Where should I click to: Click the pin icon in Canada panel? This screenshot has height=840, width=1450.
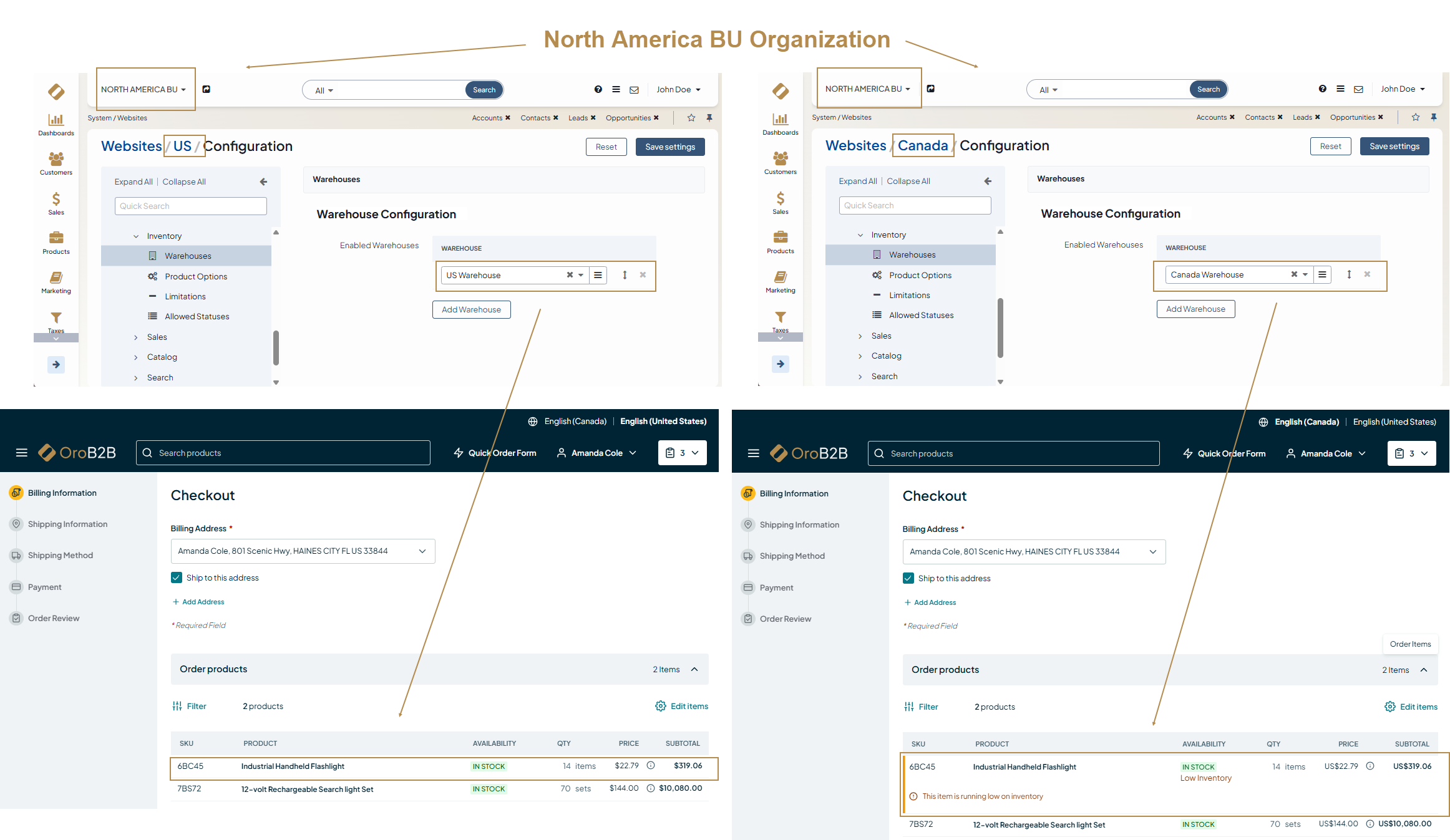point(1434,117)
